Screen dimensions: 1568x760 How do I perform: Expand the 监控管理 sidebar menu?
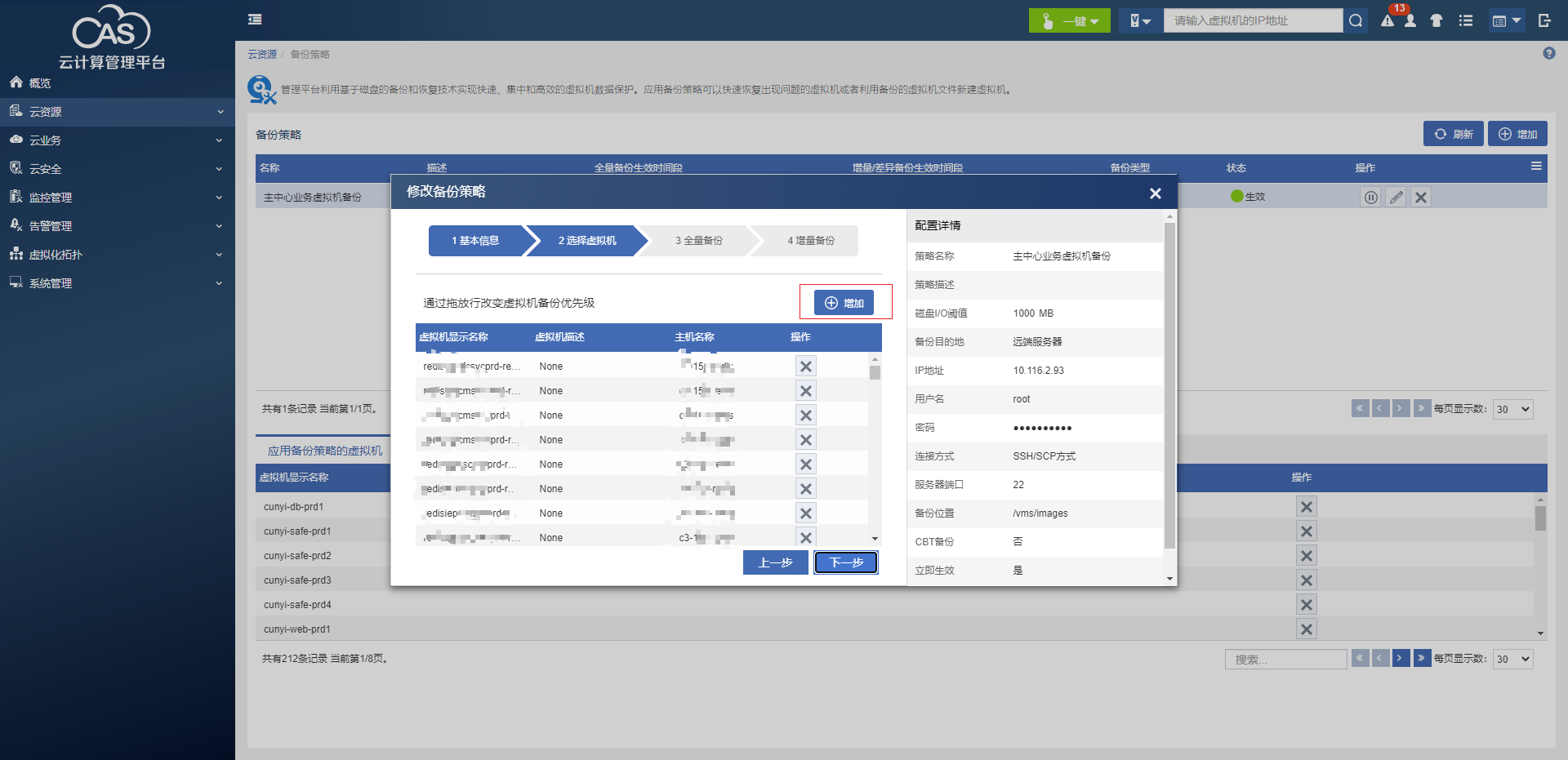click(x=118, y=198)
